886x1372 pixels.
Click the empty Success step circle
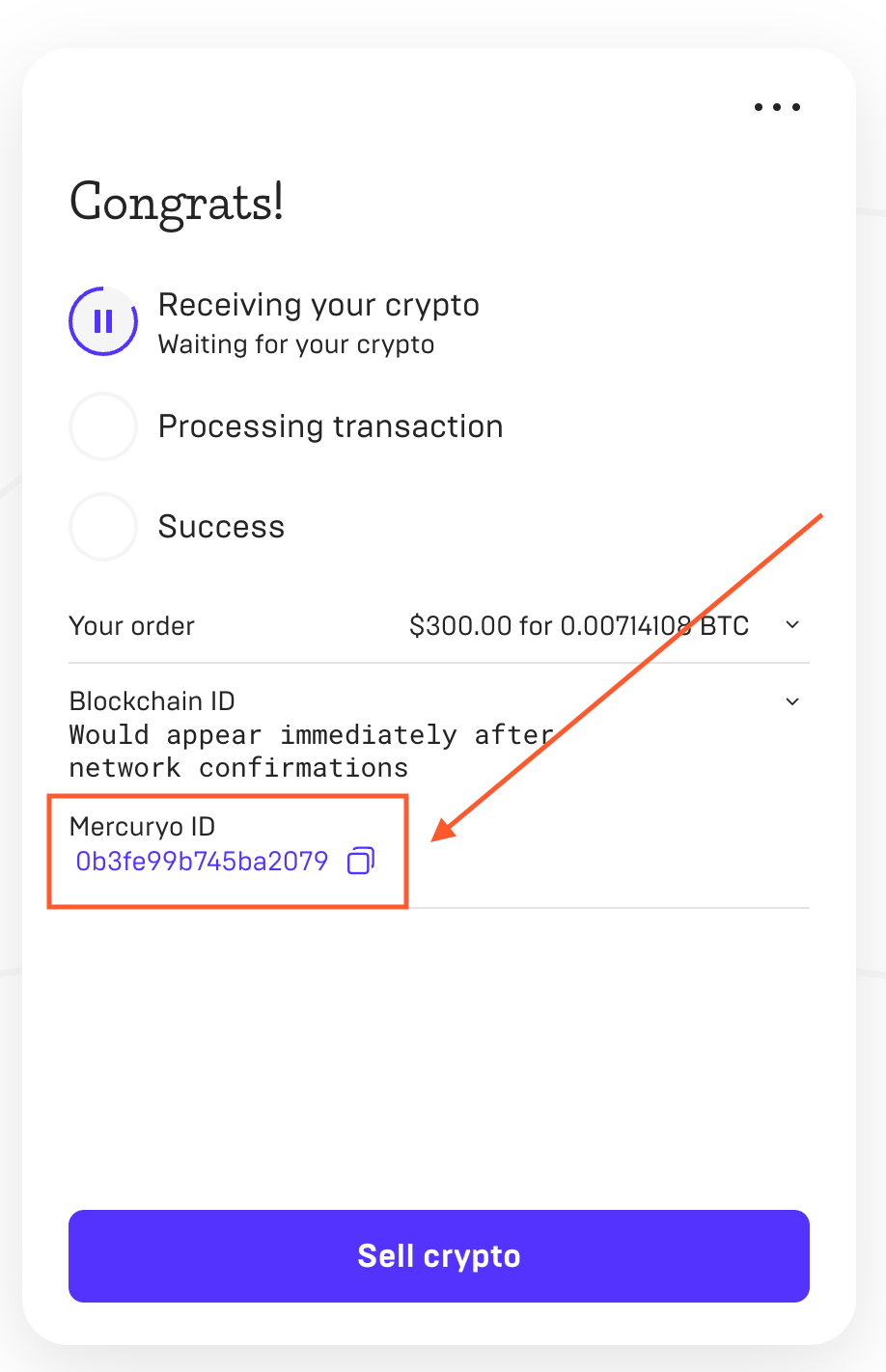[103, 527]
